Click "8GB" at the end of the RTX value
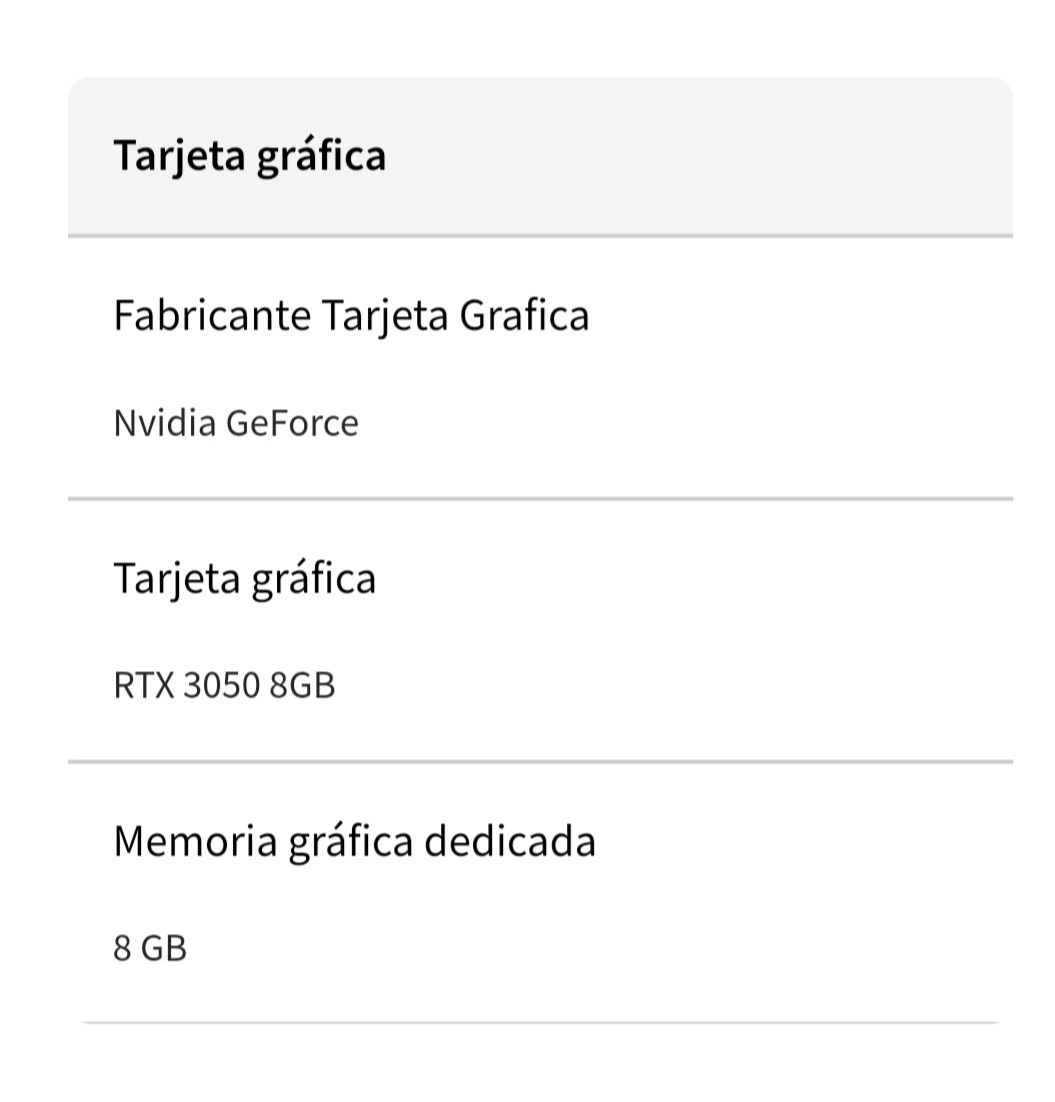This screenshot has height=1102, width=1055. pyautogui.click(x=302, y=686)
